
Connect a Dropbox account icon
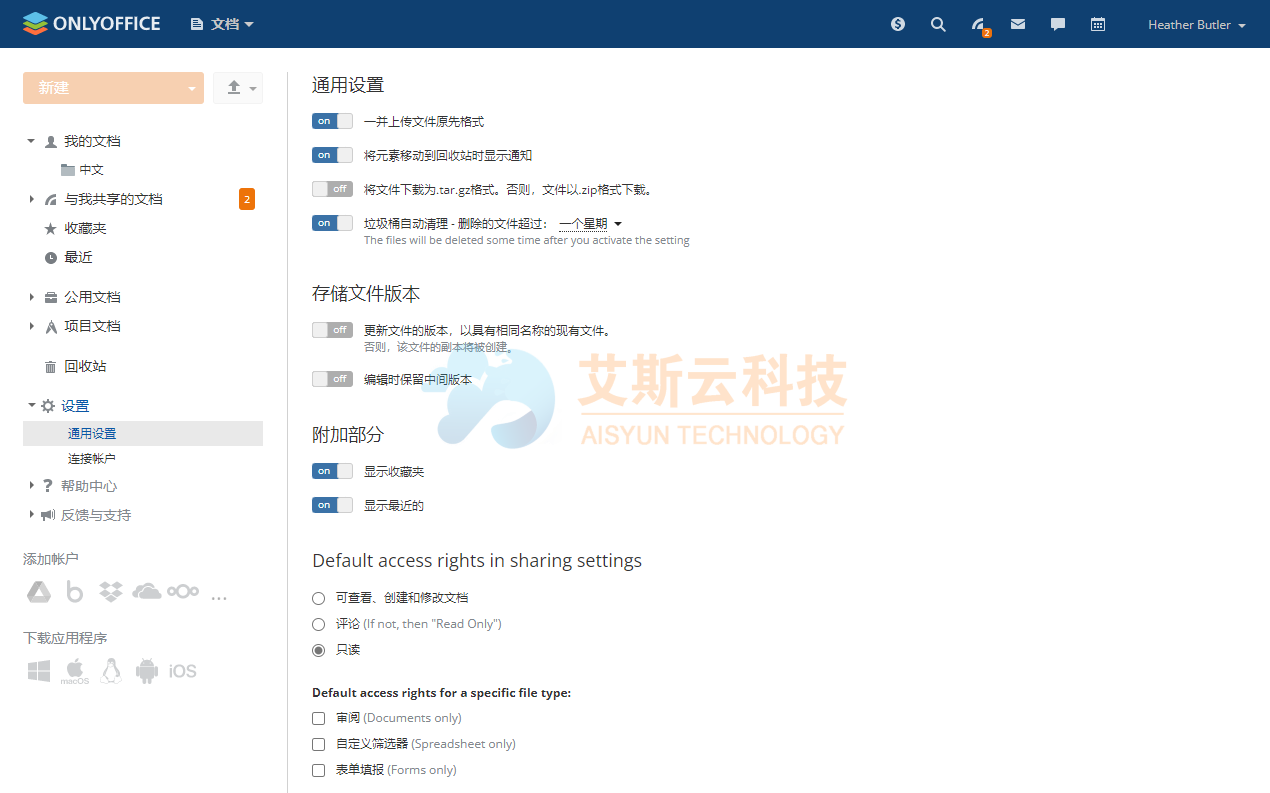pyautogui.click(x=111, y=592)
